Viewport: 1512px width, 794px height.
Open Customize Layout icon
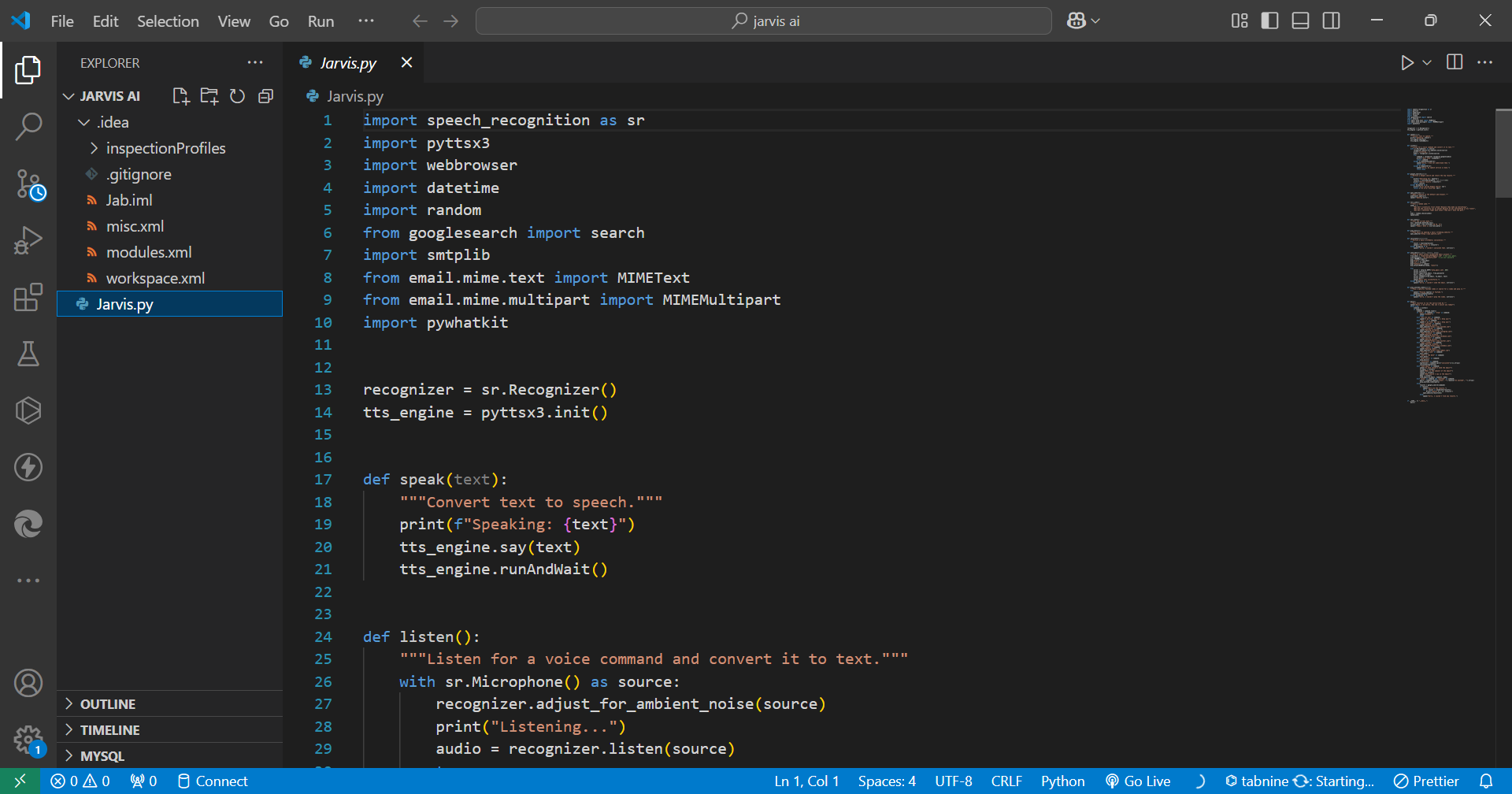pos(1240,20)
